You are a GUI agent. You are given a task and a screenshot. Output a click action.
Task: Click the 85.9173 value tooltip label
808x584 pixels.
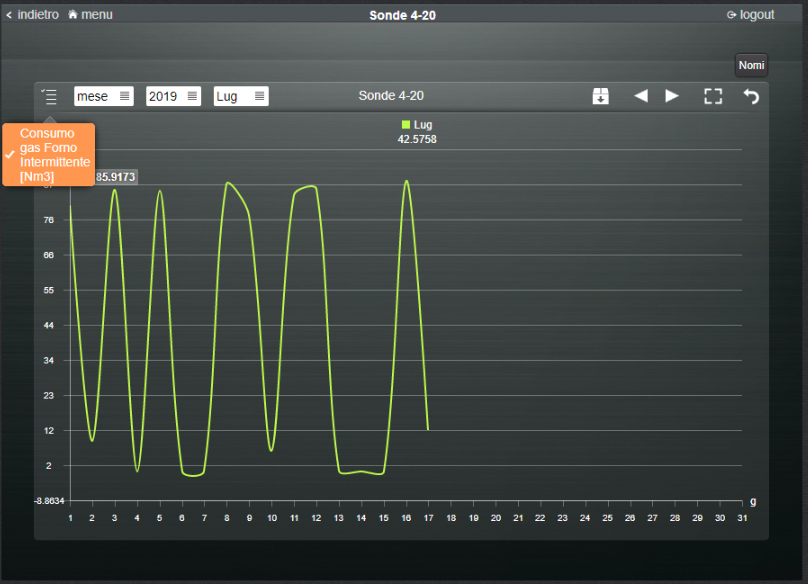click(x=116, y=177)
